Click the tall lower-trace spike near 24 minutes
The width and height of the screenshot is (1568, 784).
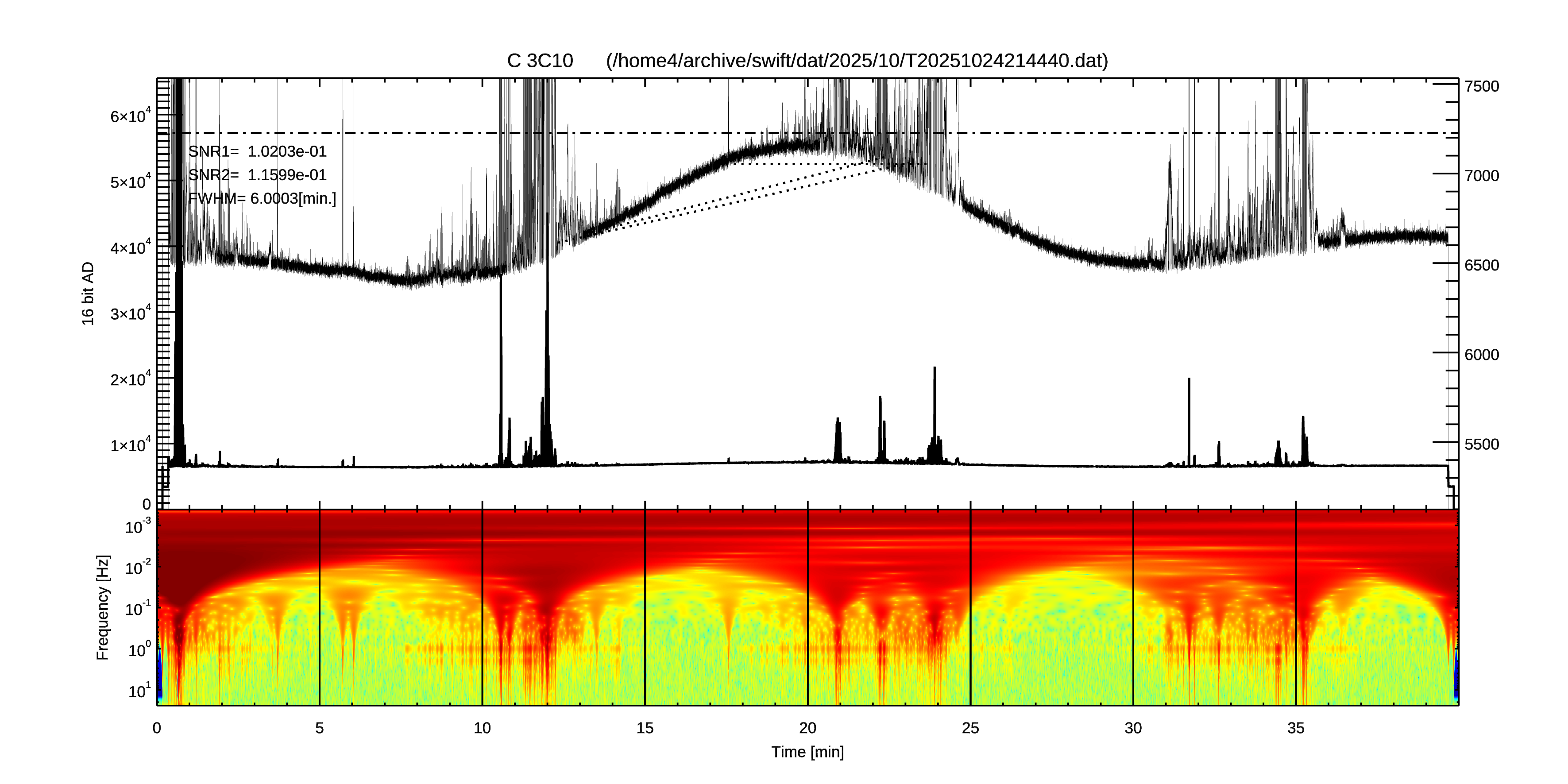[x=935, y=402]
